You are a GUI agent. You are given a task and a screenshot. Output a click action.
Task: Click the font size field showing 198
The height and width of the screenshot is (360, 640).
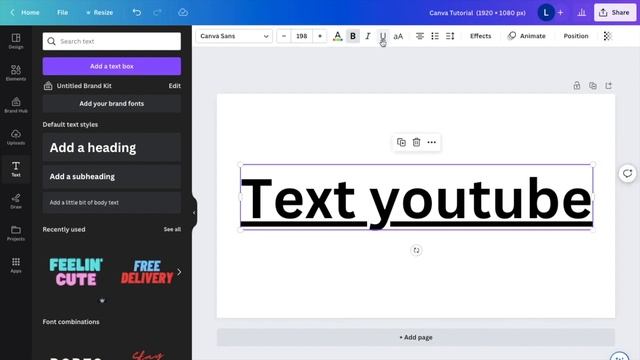(x=302, y=36)
